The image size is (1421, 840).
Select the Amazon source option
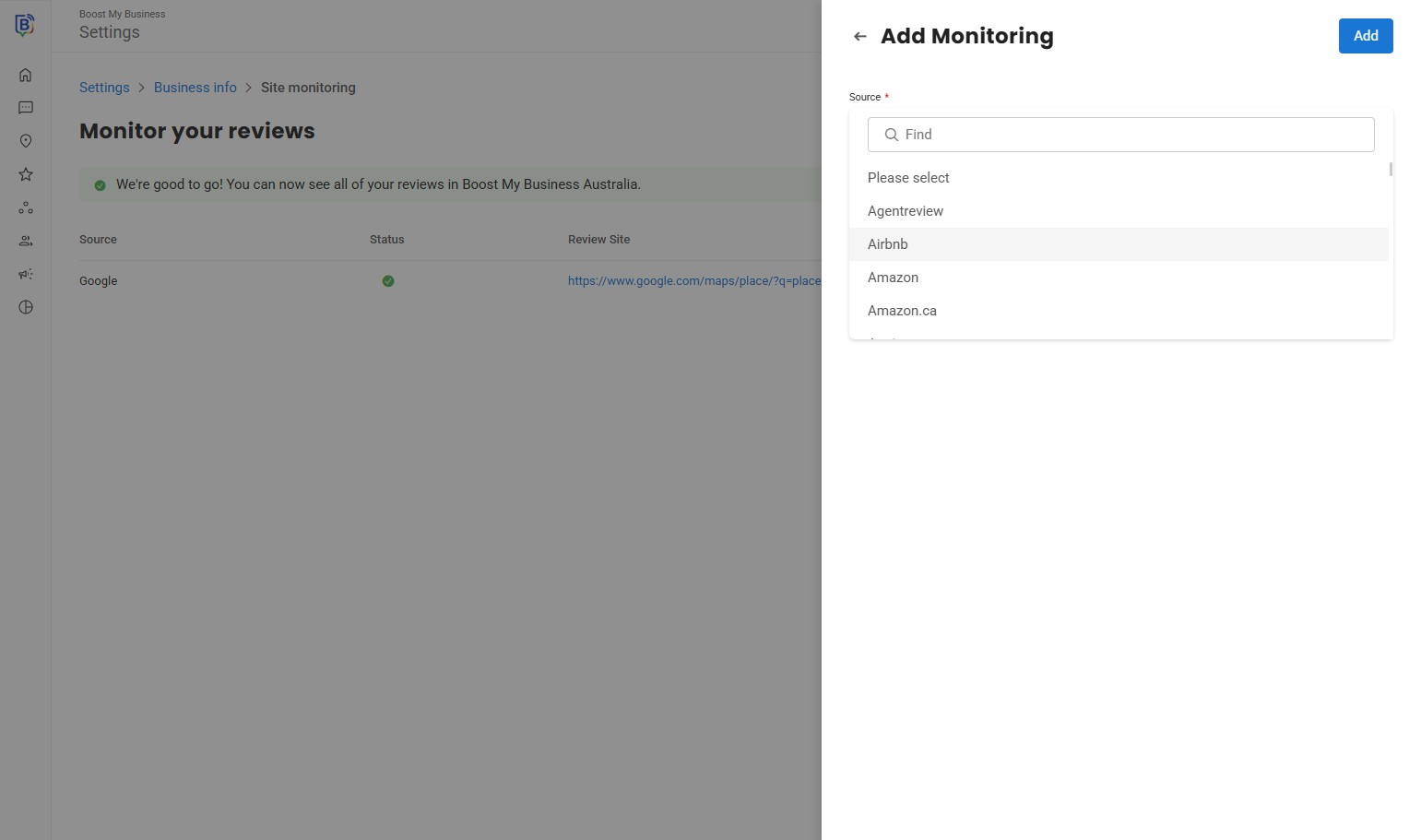pyautogui.click(x=893, y=278)
